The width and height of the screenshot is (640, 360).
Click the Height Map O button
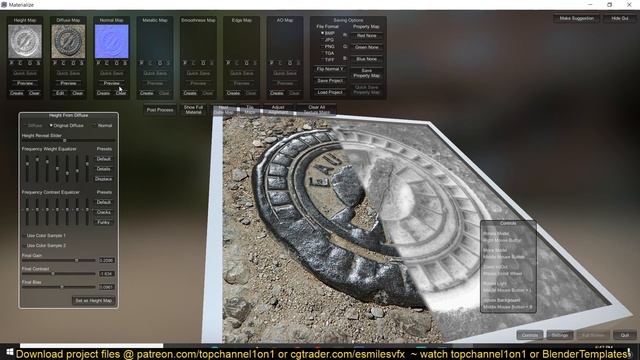pos(30,63)
